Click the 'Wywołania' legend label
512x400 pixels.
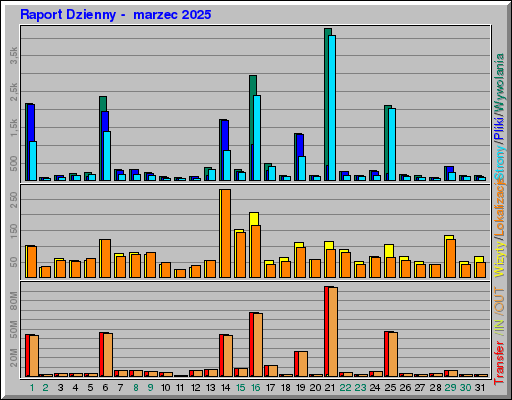500,82
